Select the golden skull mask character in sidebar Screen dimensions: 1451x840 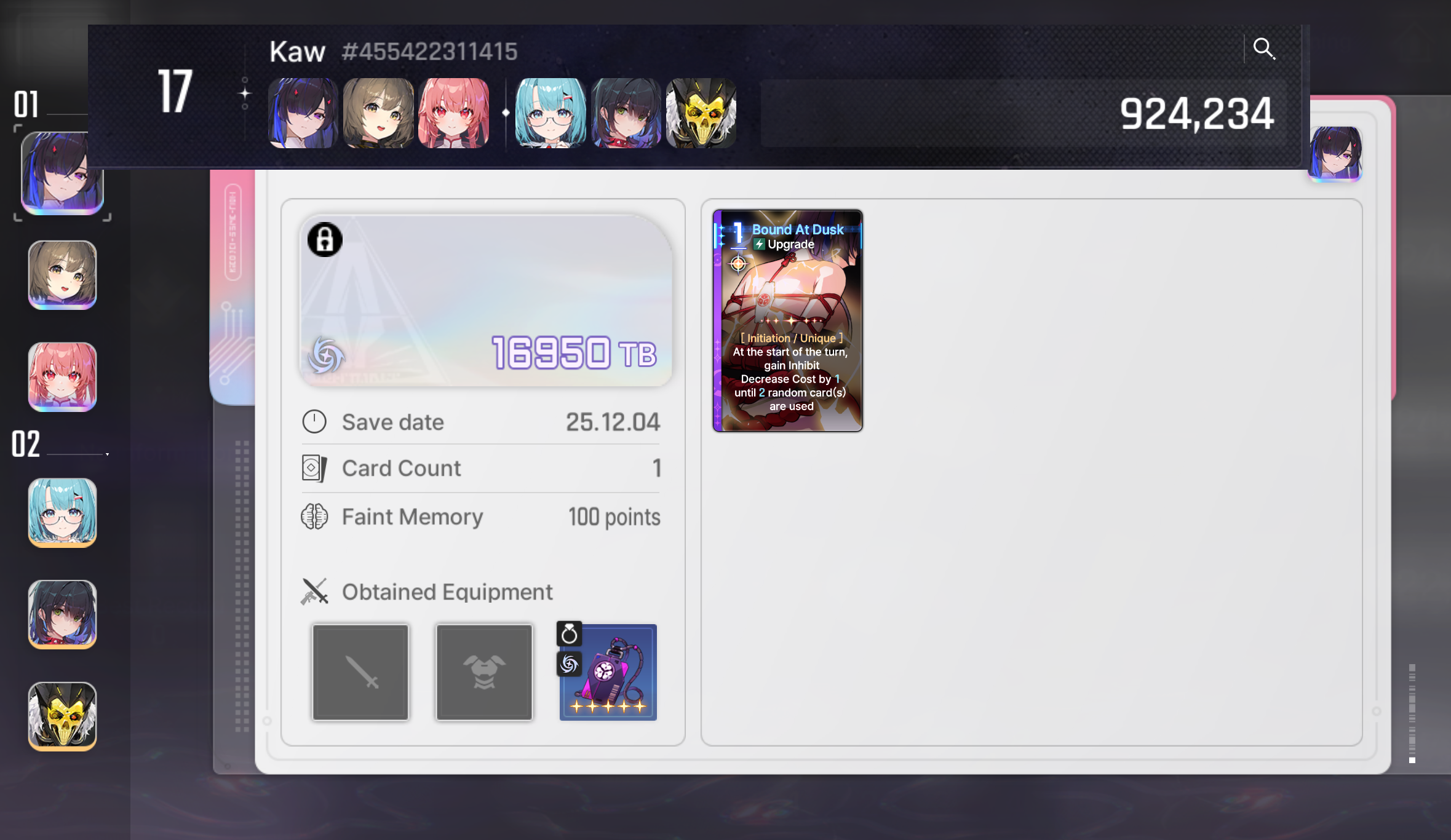point(62,716)
